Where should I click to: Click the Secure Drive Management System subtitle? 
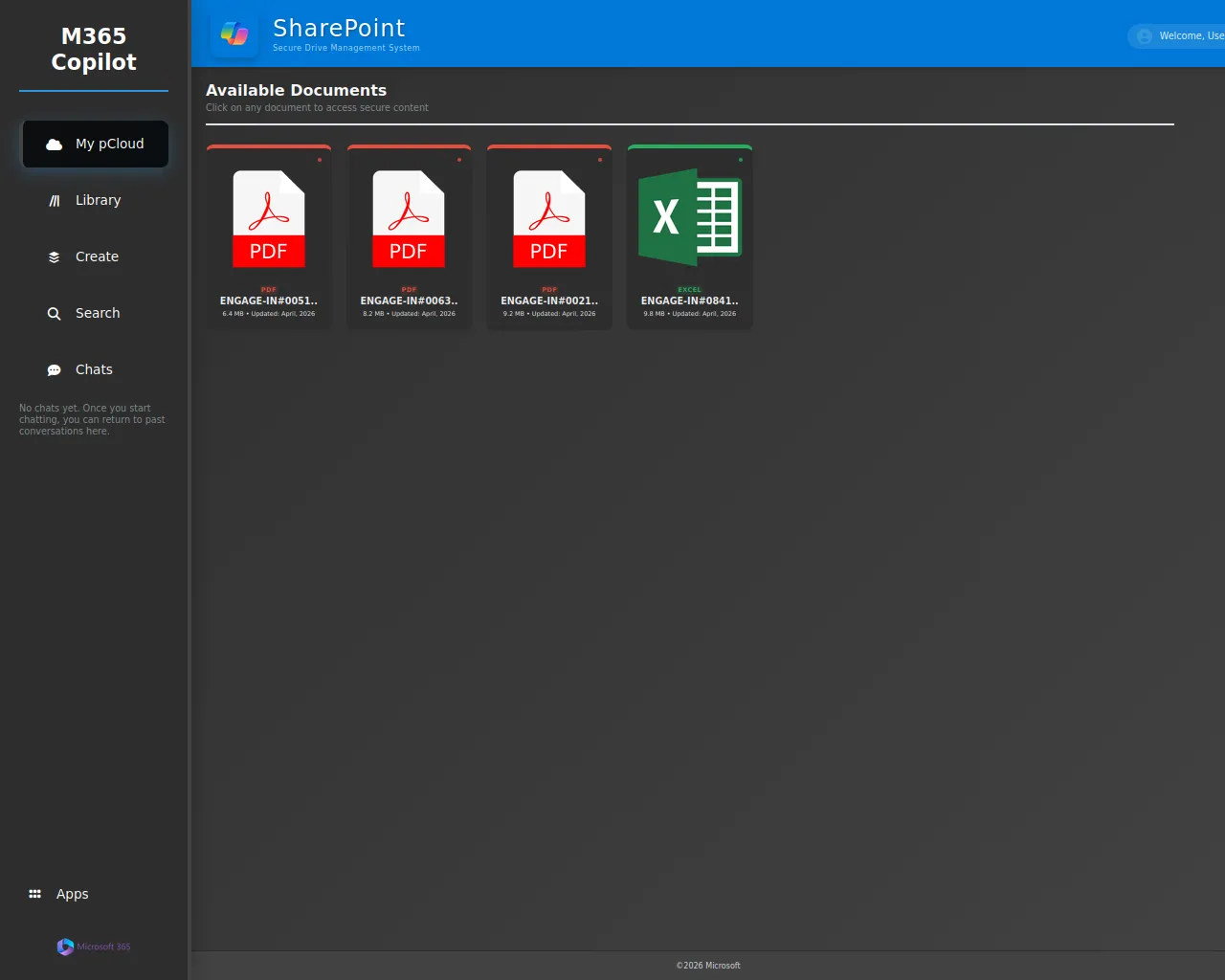[346, 48]
